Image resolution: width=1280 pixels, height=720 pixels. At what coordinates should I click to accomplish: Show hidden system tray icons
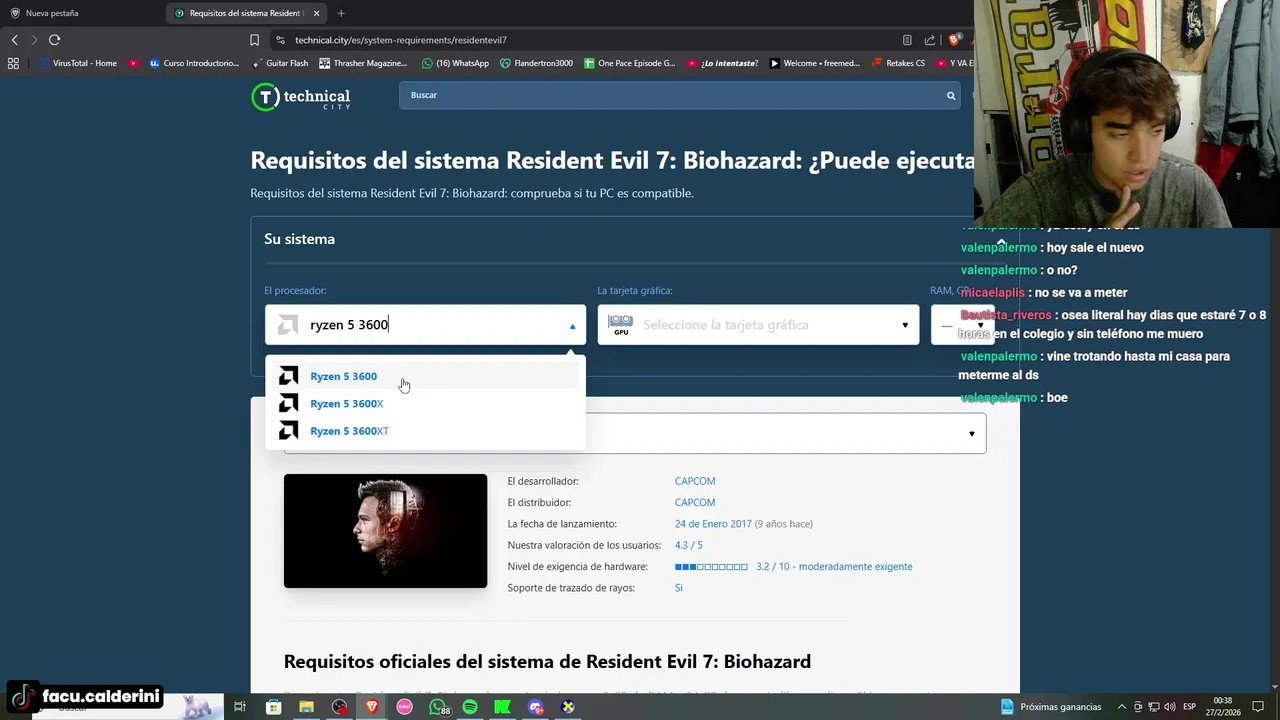tap(1121, 707)
